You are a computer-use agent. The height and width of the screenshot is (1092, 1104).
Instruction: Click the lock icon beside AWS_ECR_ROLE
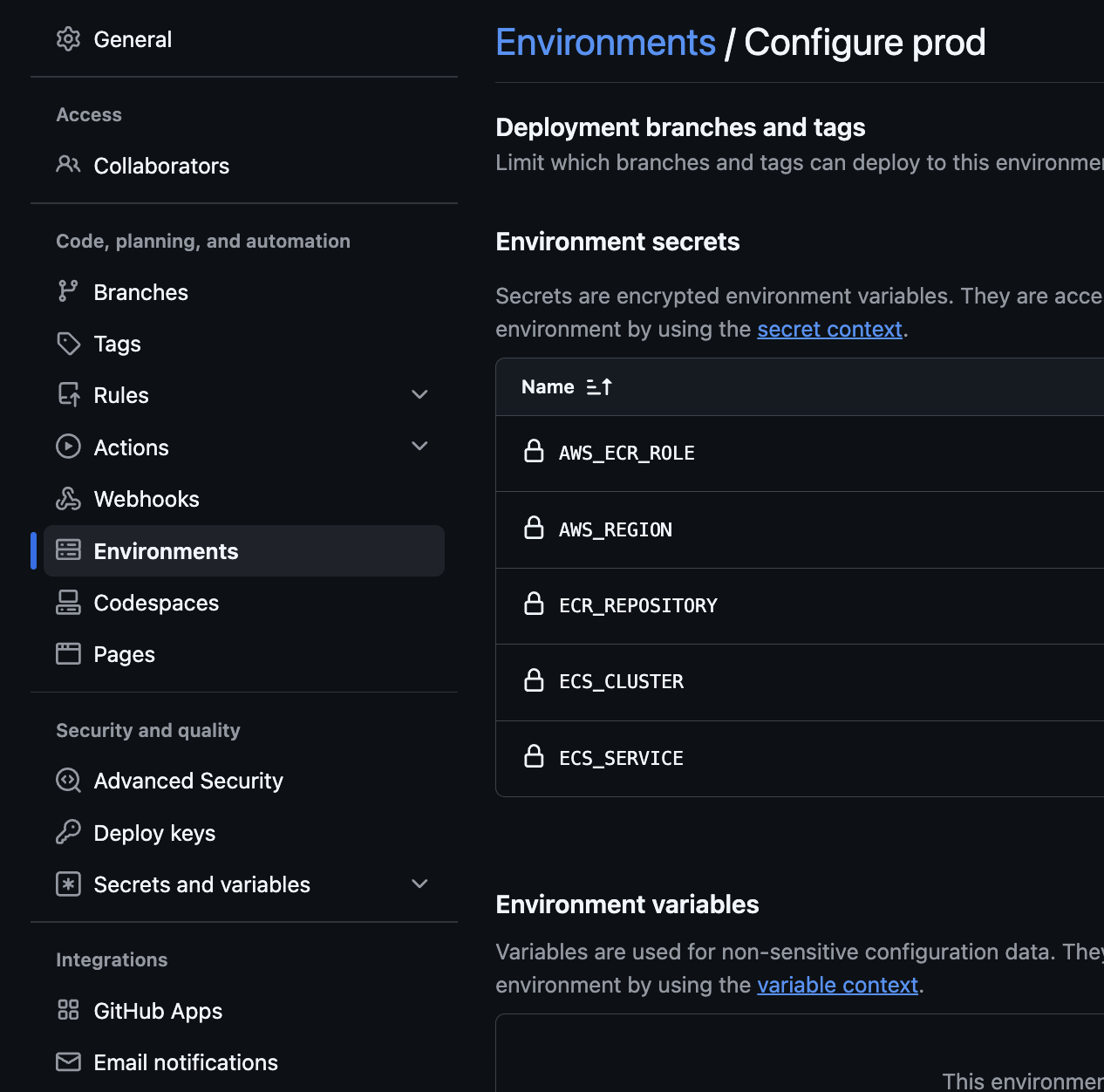tap(534, 451)
